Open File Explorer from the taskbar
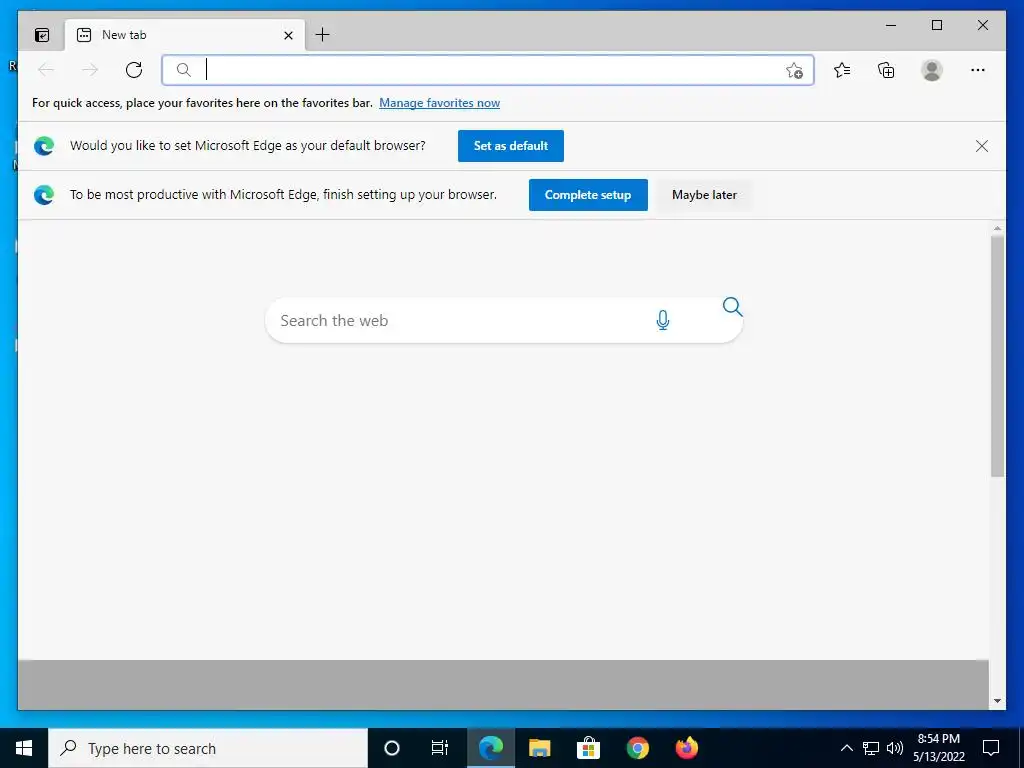This screenshot has width=1024, height=768. click(539, 748)
